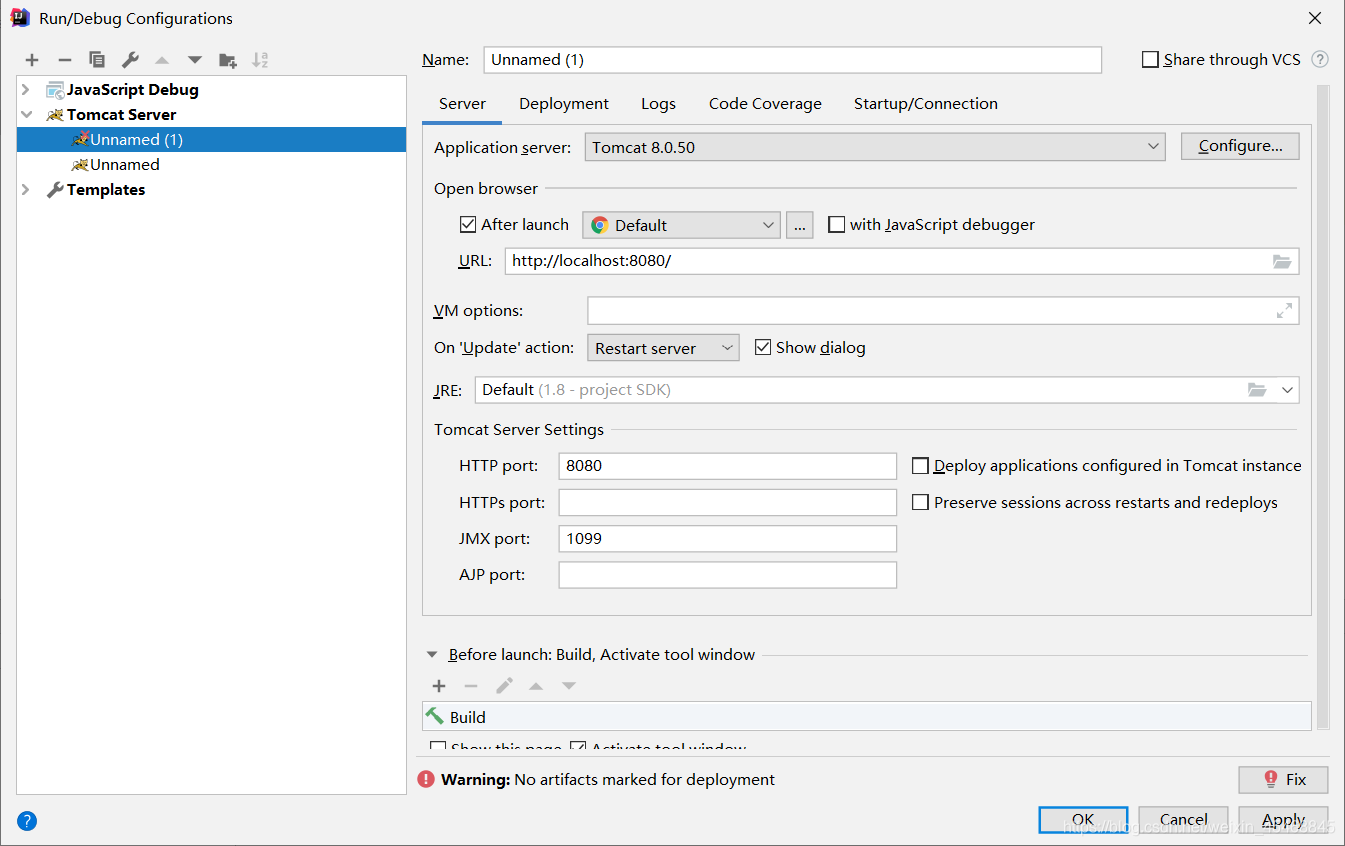
Task: Click the HTTP port field
Action: [727, 466]
